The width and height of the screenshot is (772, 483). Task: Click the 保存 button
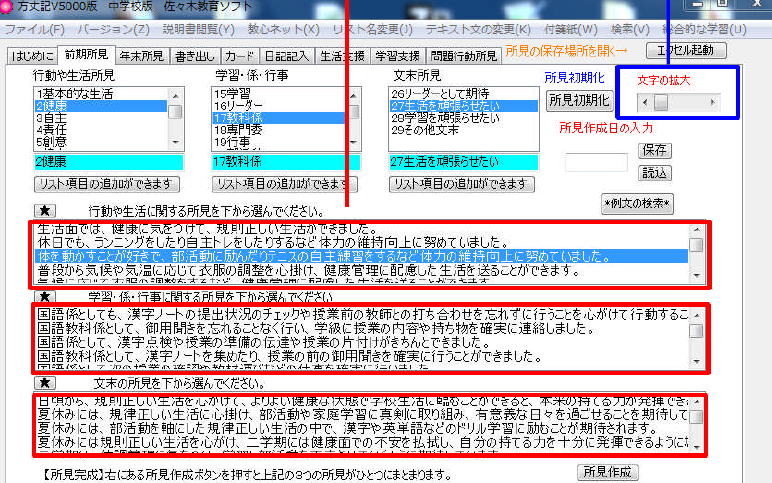tap(654, 150)
